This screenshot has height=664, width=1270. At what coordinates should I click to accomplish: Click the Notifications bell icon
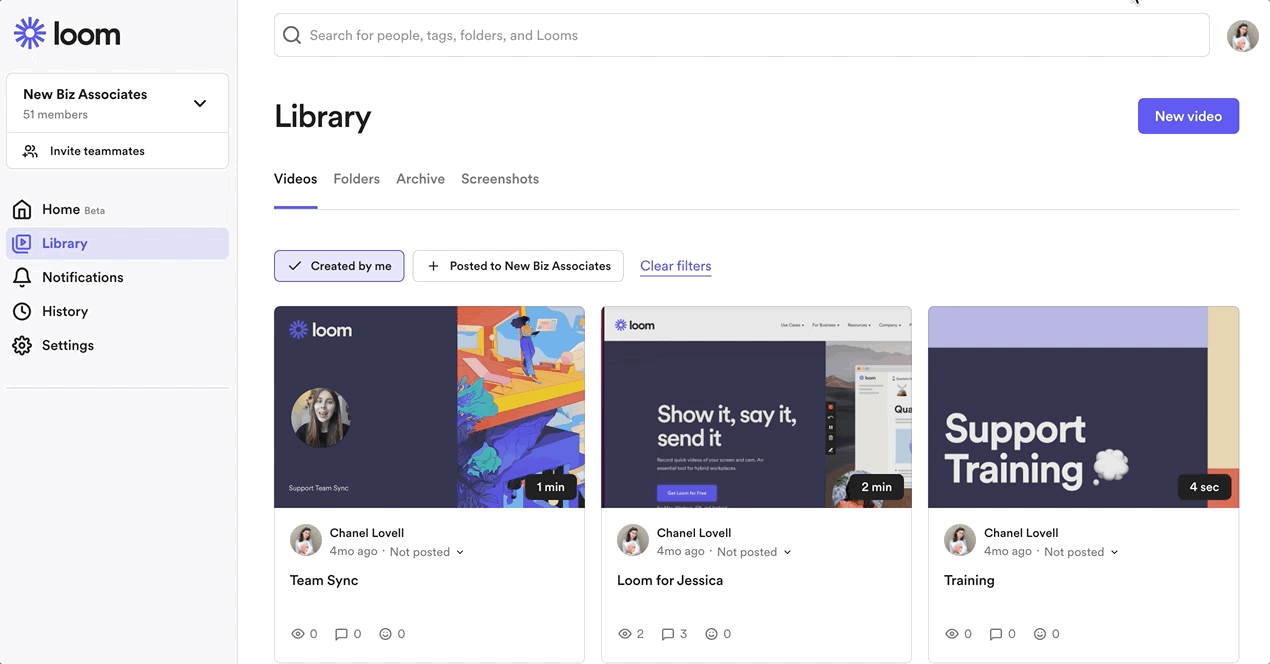[22, 277]
